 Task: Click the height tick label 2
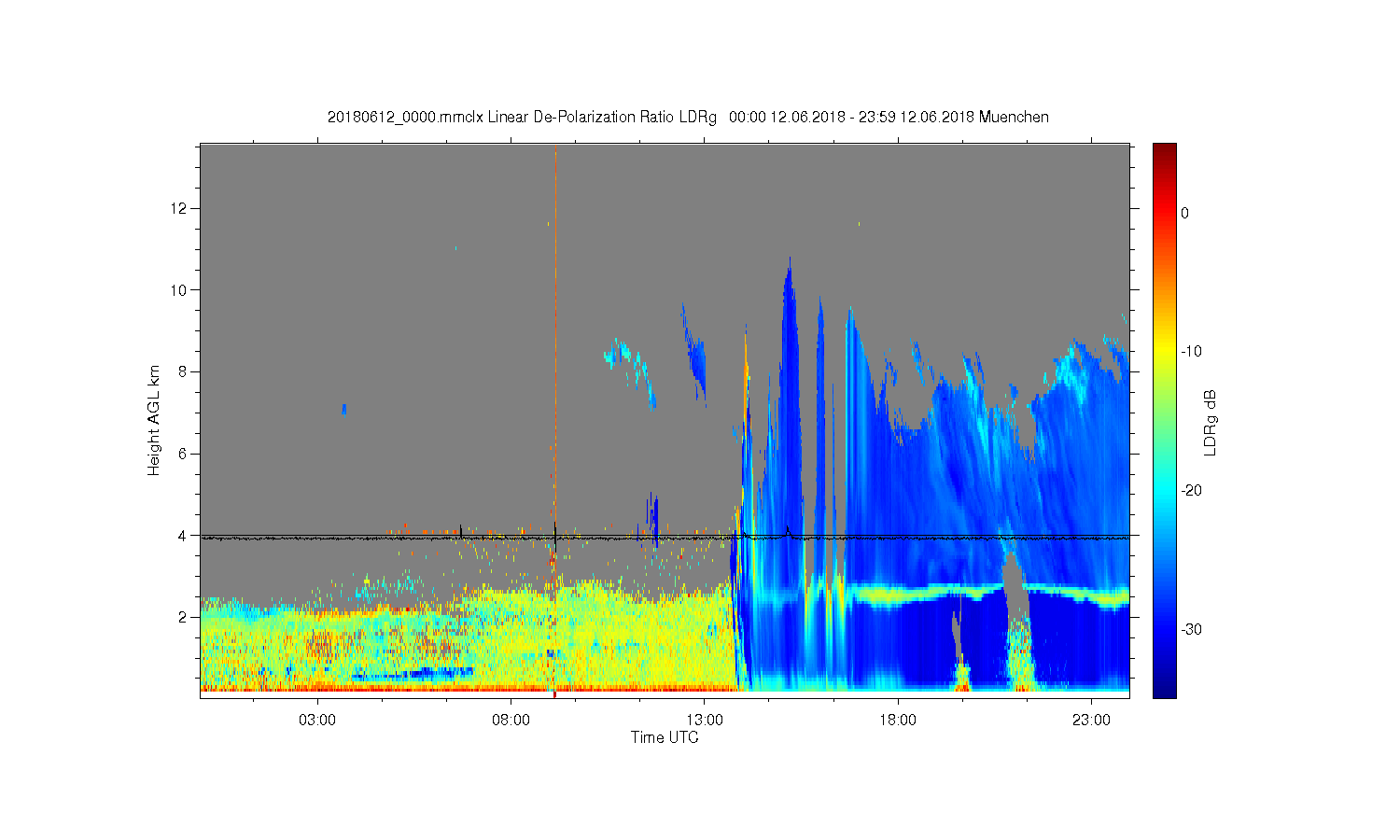(184, 617)
